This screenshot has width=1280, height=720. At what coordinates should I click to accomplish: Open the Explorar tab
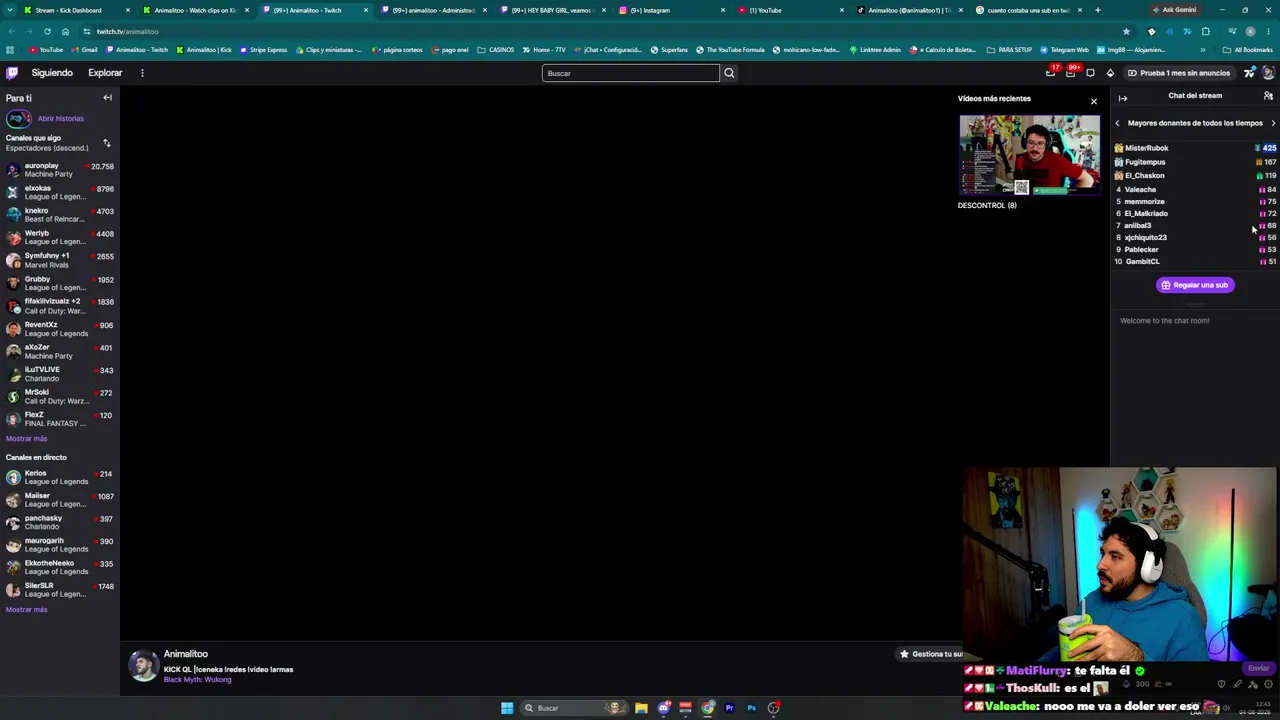pyautogui.click(x=105, y=73)
